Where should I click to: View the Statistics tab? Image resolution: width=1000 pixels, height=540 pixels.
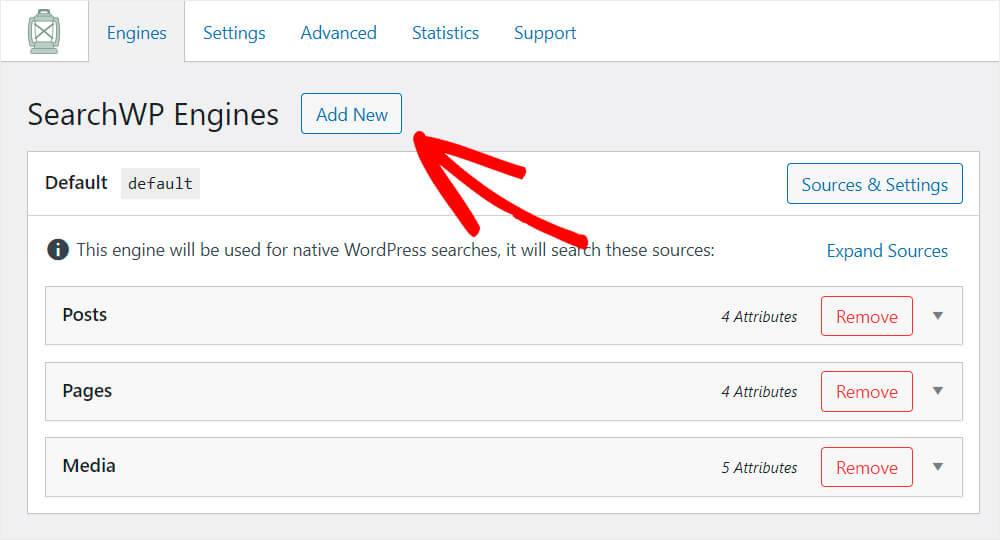445,33
